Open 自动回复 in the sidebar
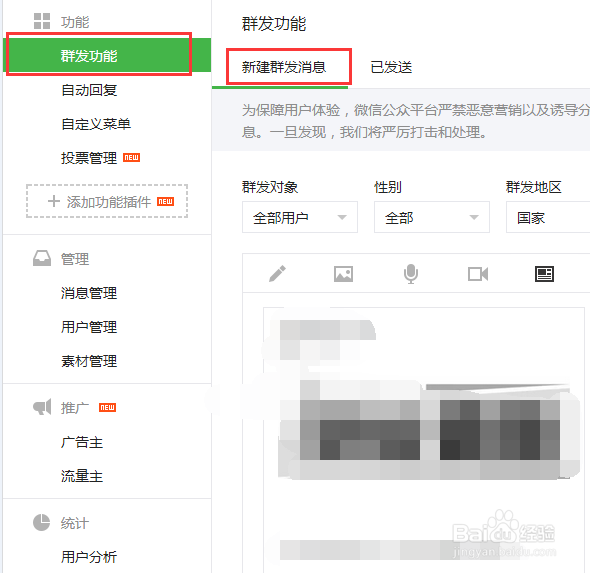The height and width of the screenshot is (573, 590). pos(89,90)
